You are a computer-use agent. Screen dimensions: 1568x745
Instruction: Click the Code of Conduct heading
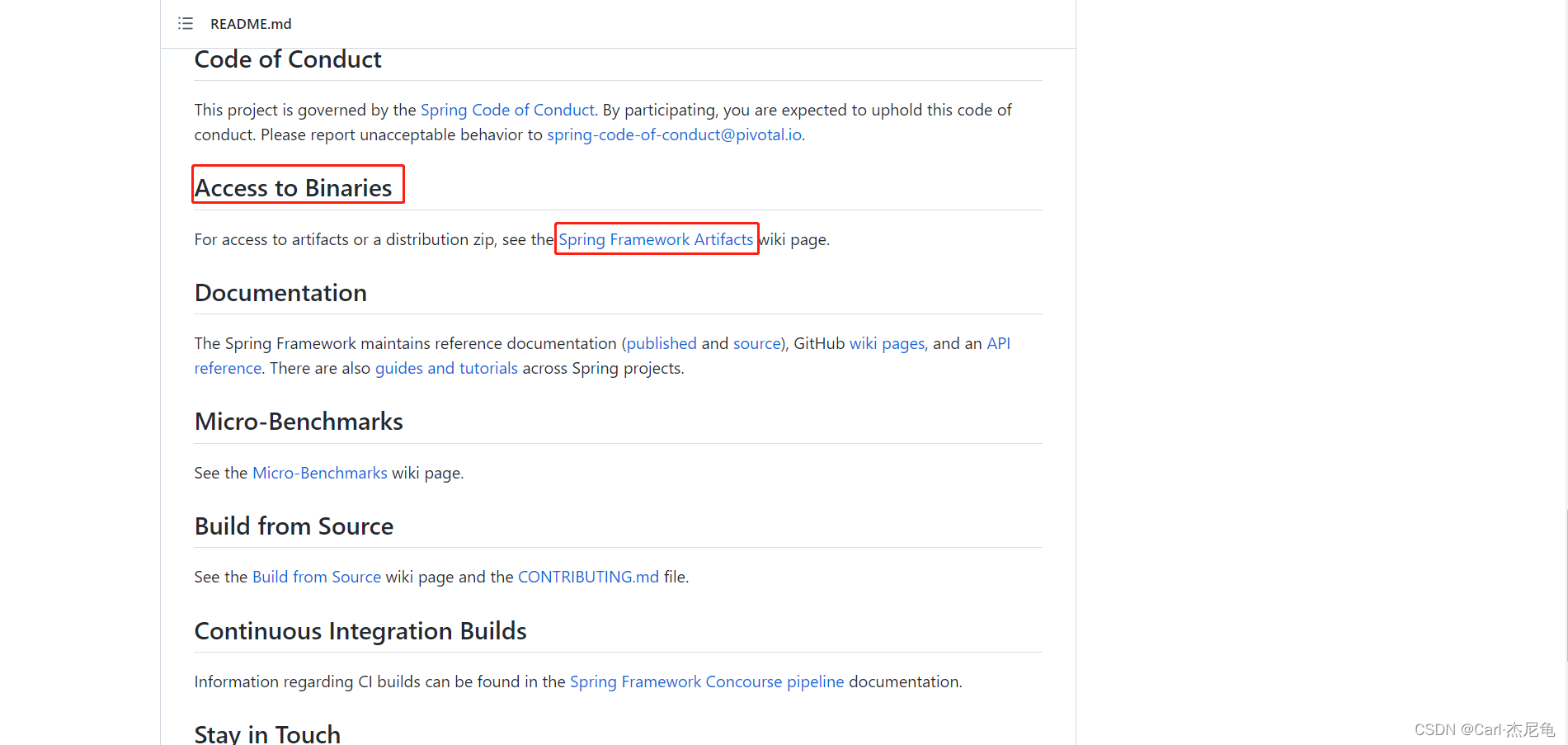tap(288, 59)
